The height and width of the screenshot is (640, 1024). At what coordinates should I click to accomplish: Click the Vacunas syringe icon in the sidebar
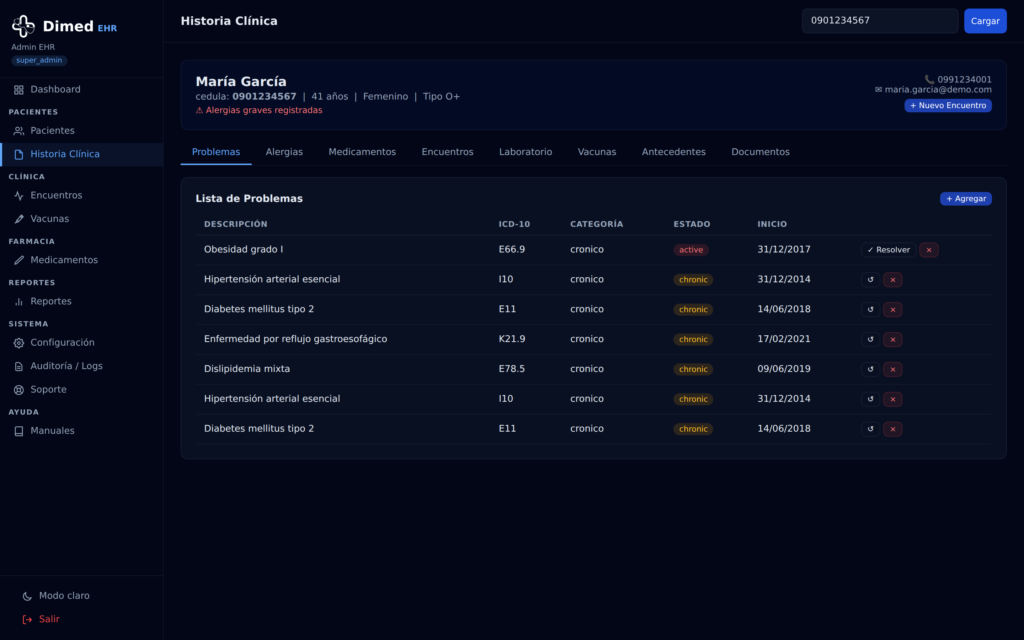click(x=19, y=219)
